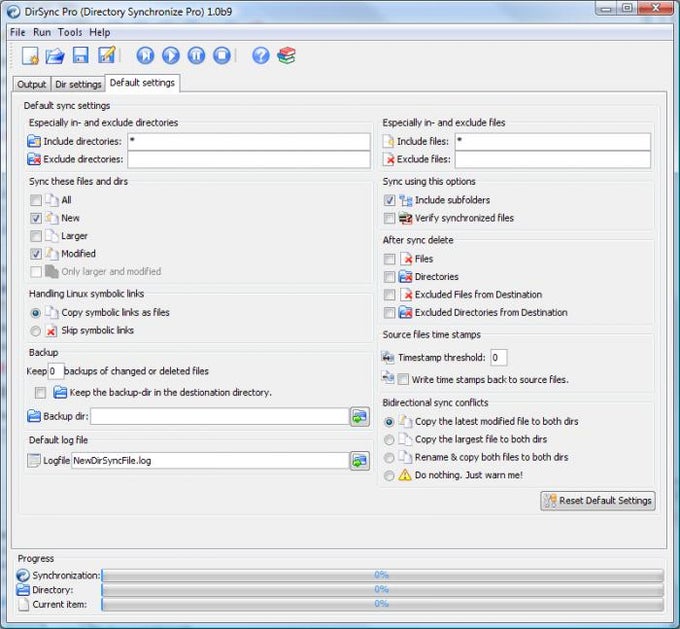This screenshot has height=629, width=680.
Task: Click the Logfile document icon
Action: [34, 460]
